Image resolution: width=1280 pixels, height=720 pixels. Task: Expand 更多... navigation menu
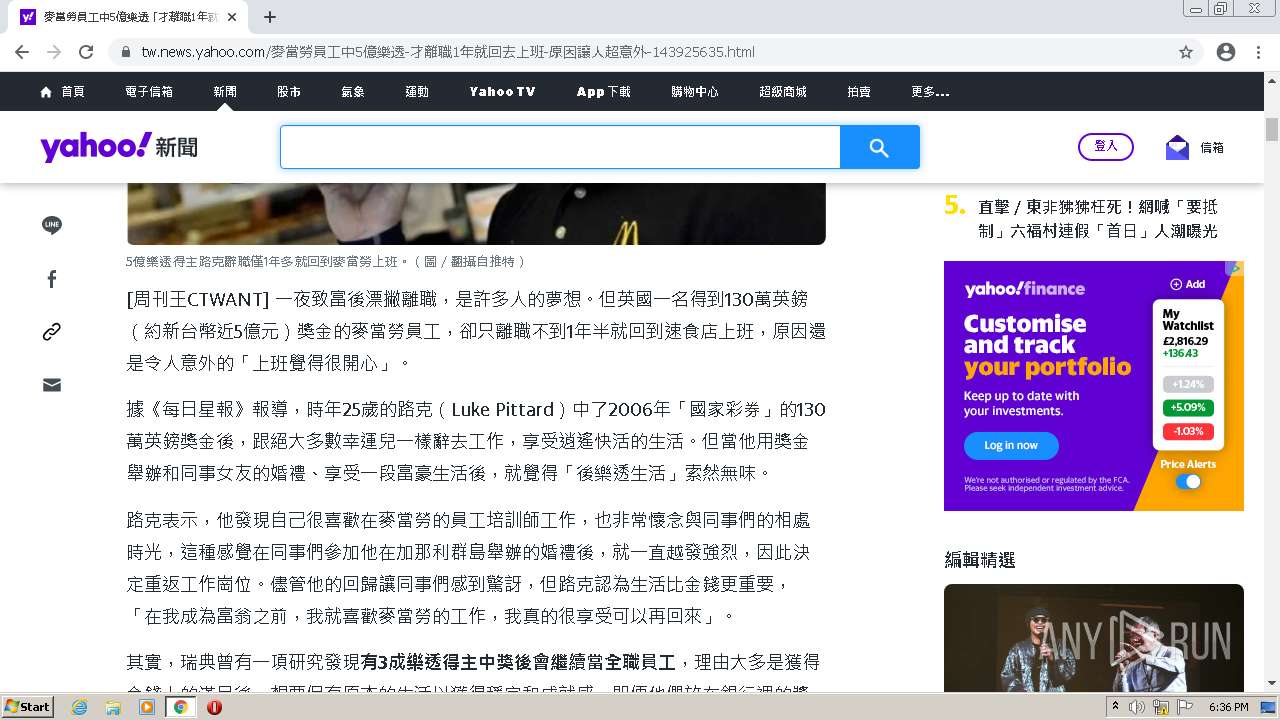pyautogui.click(x=930, y=91)
